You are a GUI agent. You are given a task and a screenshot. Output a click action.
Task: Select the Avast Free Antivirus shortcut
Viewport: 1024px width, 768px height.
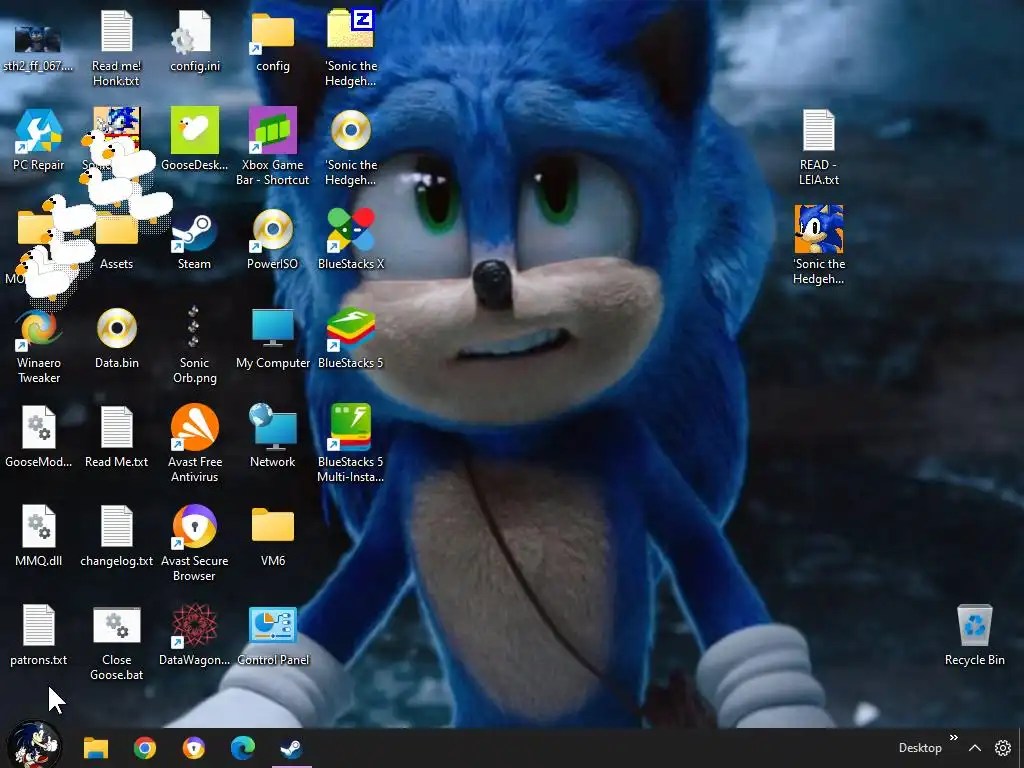tap(194, 427)
